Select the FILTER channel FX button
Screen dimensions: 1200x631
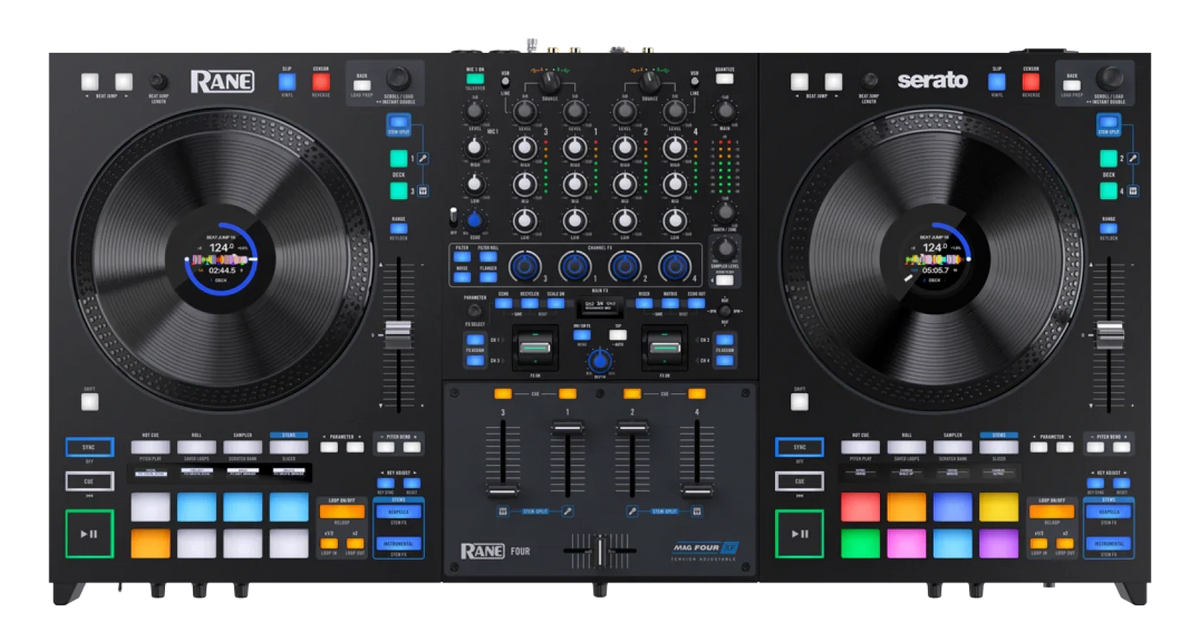pyautogui.click(x=463, y=256)
